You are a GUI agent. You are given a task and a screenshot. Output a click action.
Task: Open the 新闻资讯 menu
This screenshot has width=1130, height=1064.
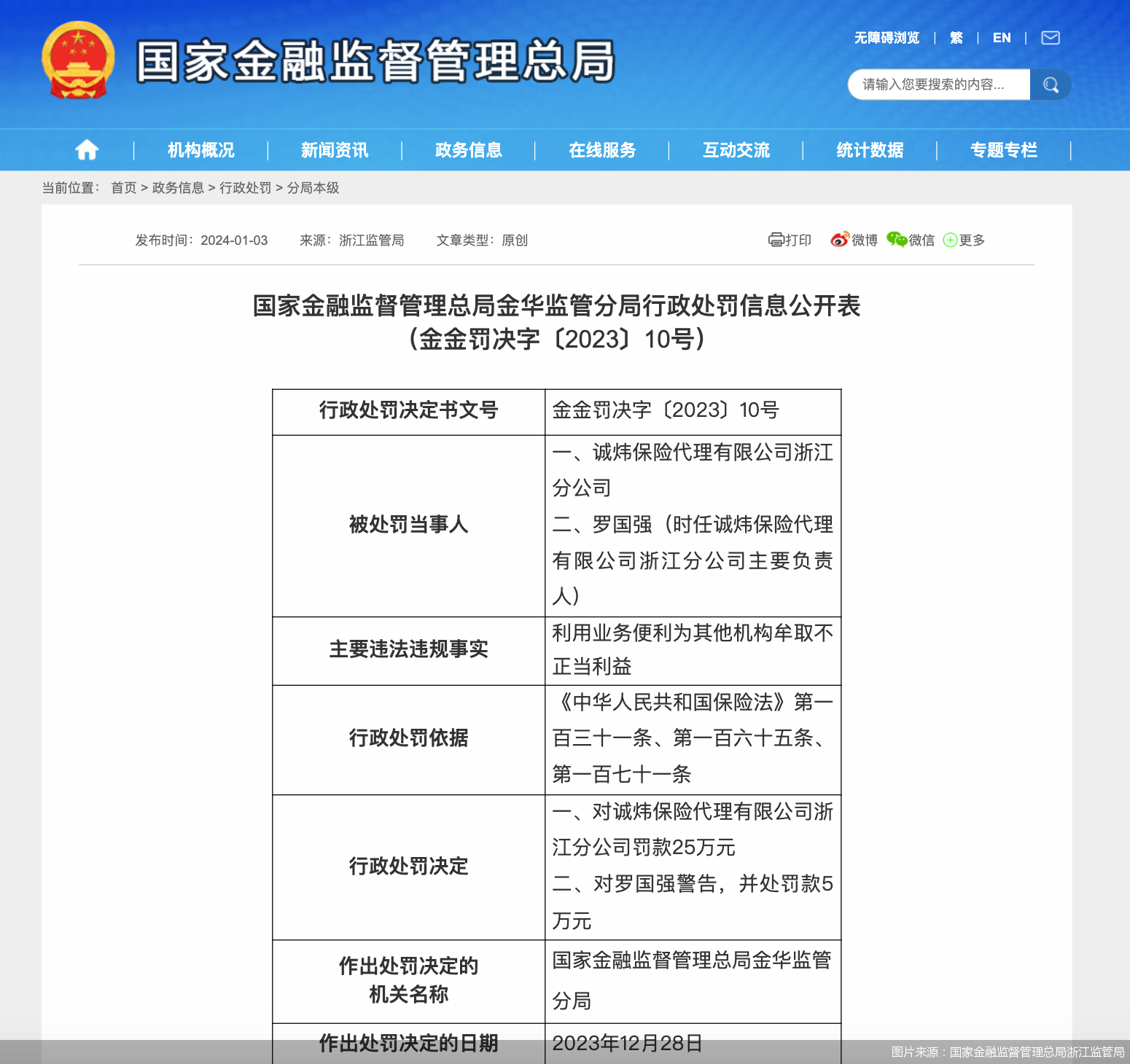point(335,150)
